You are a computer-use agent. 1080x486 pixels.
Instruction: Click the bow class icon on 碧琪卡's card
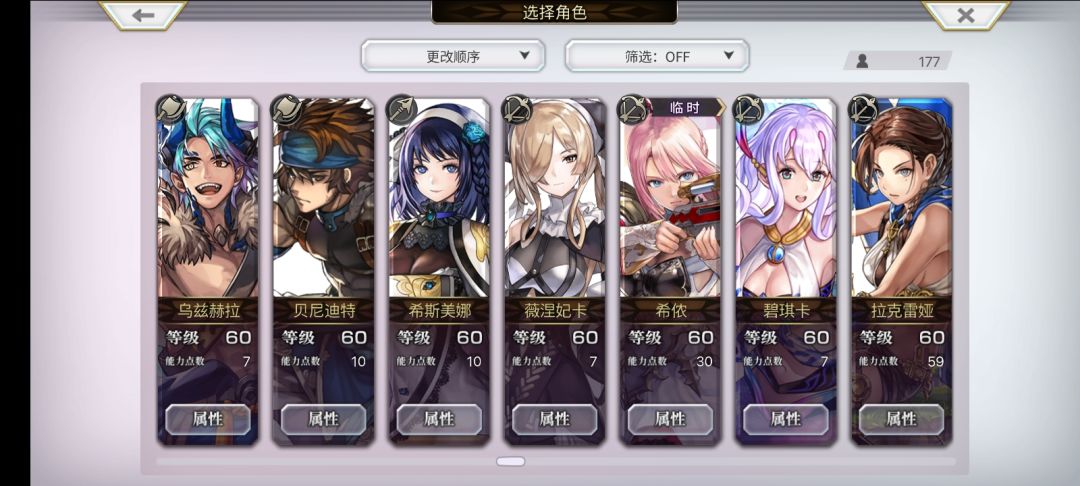click(x=748, y=109)
